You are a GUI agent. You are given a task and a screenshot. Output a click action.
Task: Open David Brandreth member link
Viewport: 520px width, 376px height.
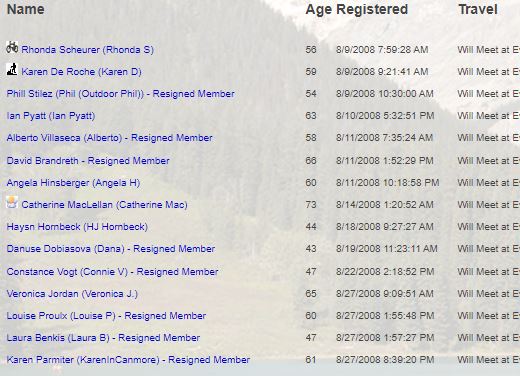pyautogui.click(x=88, y=161)
